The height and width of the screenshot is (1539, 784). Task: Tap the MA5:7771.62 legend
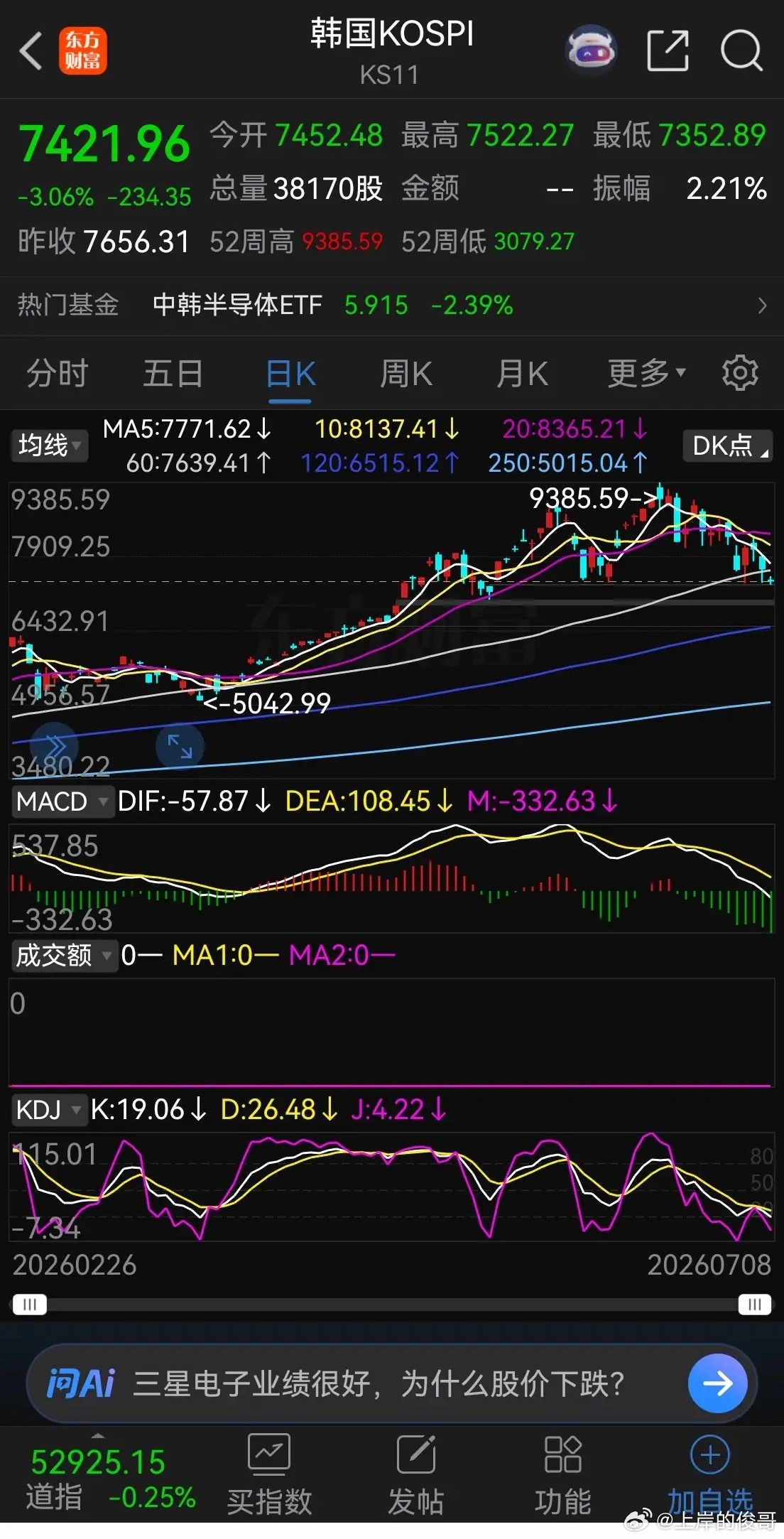187,429
